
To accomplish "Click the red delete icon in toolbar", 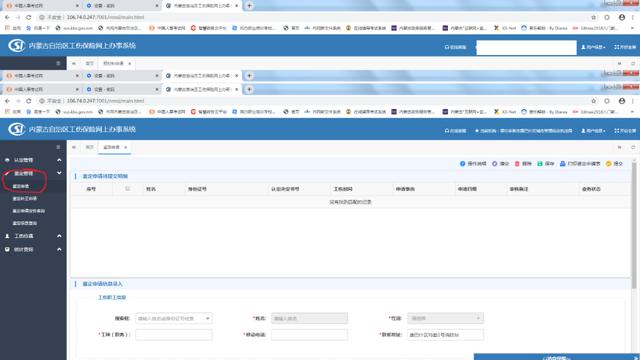I will click(517, 164).
